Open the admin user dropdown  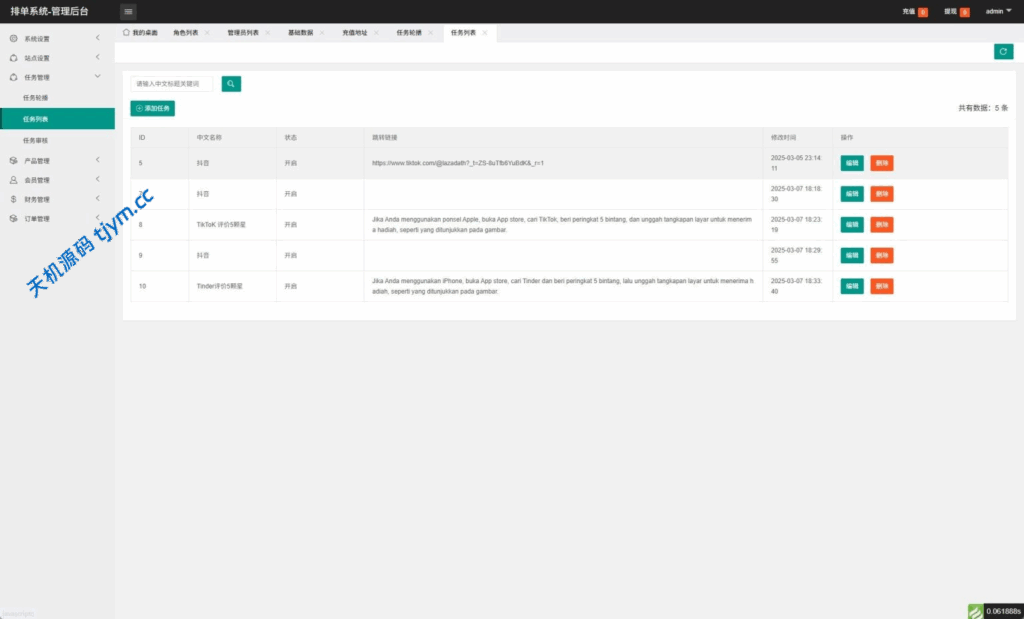tap(998, 11)
